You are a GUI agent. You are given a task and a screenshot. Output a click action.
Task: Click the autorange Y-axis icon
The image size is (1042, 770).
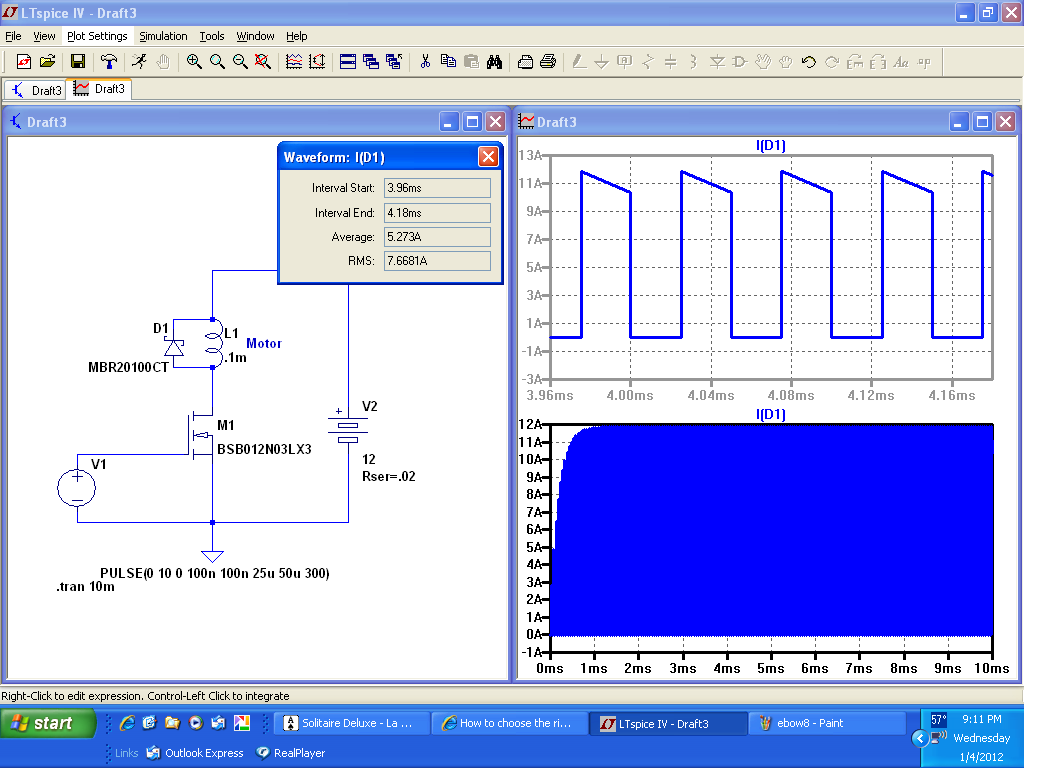317,62
